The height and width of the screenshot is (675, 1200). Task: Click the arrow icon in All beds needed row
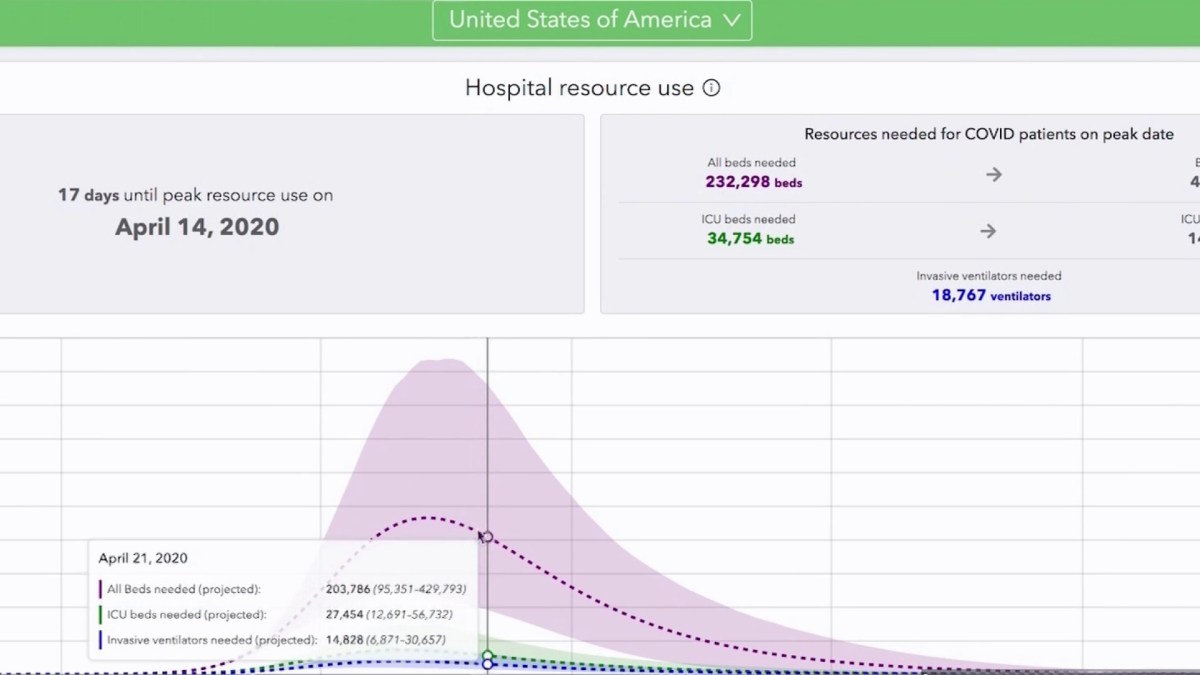pos(993,174)
